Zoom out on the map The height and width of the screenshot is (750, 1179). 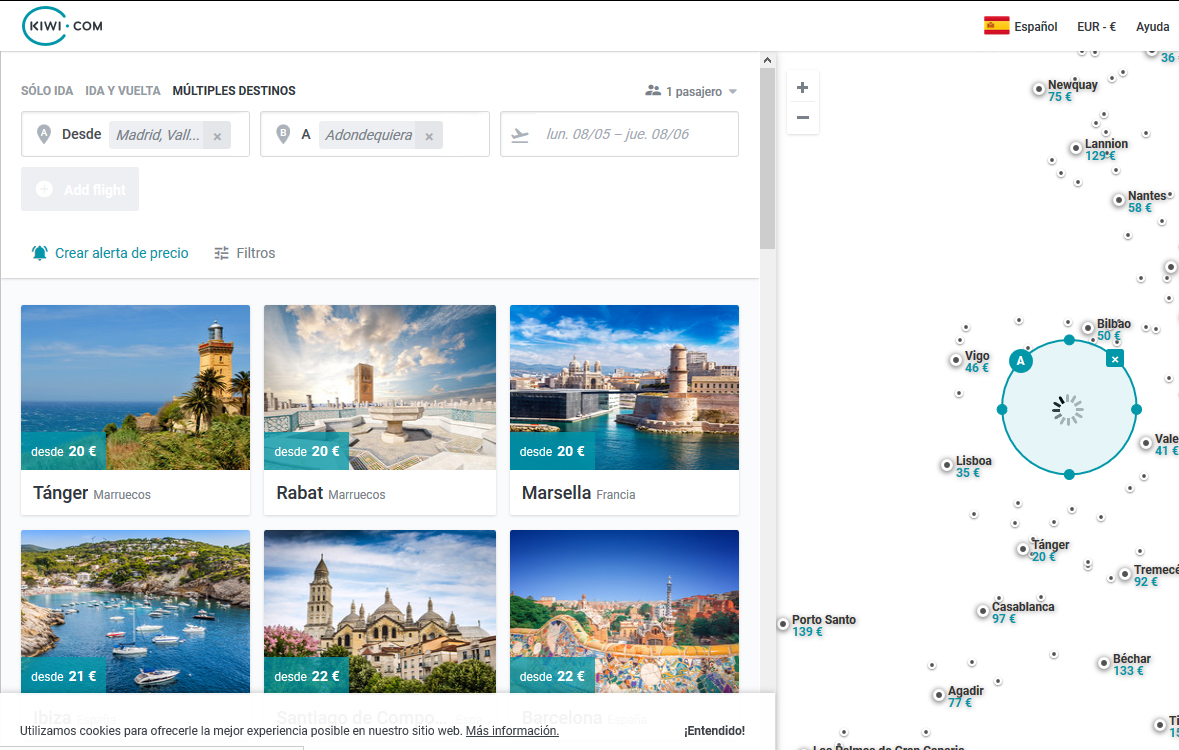tap(802, 118)
